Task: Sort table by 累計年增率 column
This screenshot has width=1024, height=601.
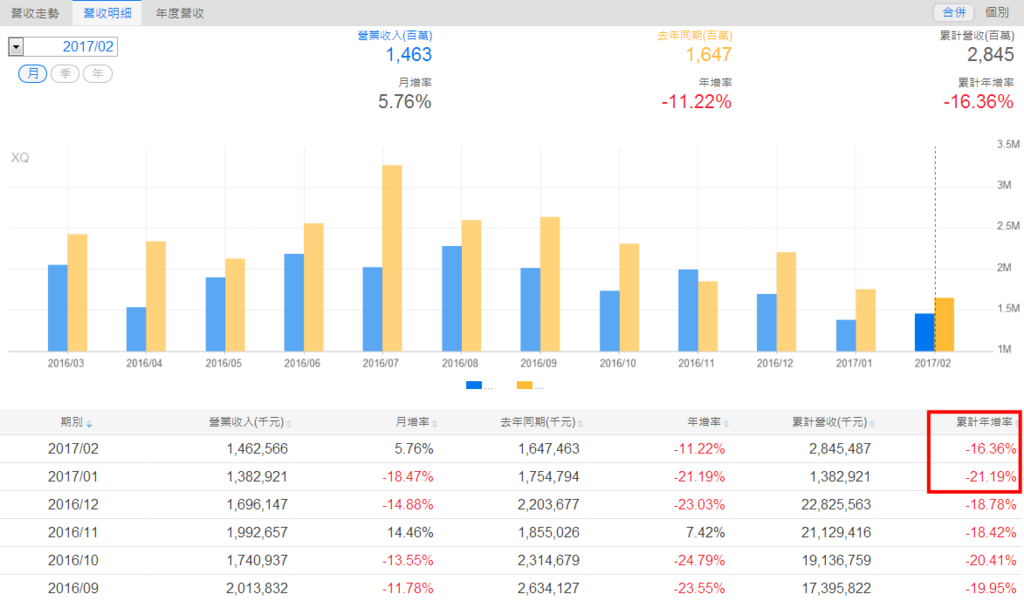Action: 985,423
